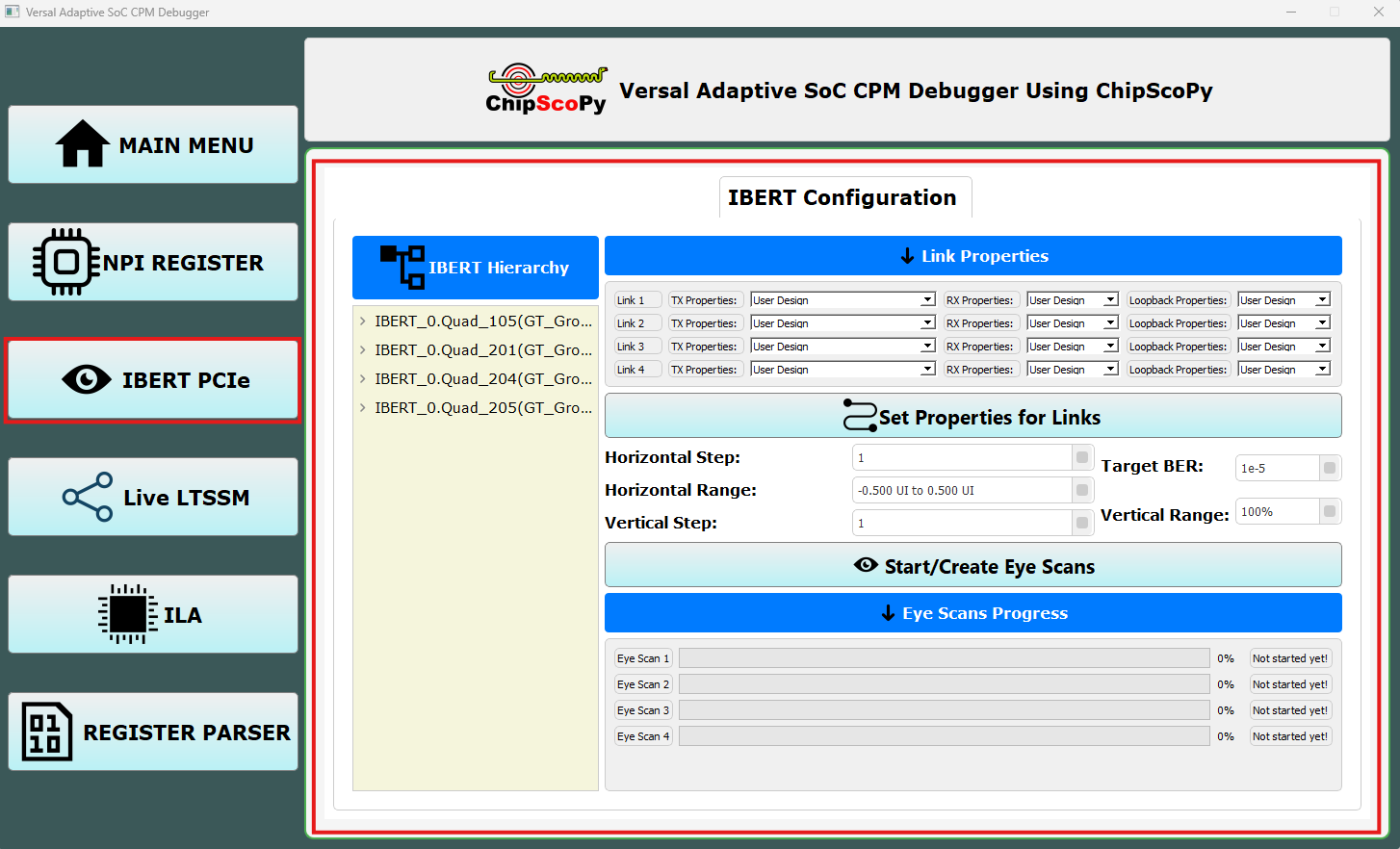Click the tree icon beside IBERT Hierarchy
Viewport: 1400px width, 849px height.
(402, 268)
